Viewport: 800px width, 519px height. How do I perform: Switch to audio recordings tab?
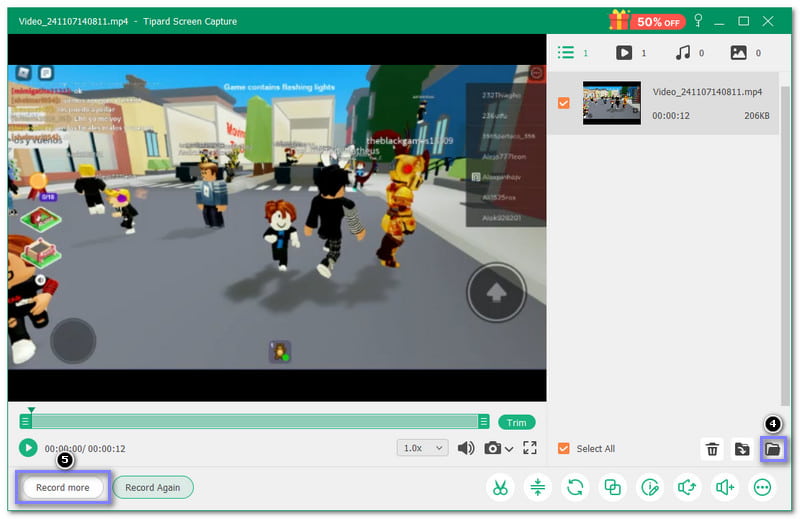tap(683, 53)
